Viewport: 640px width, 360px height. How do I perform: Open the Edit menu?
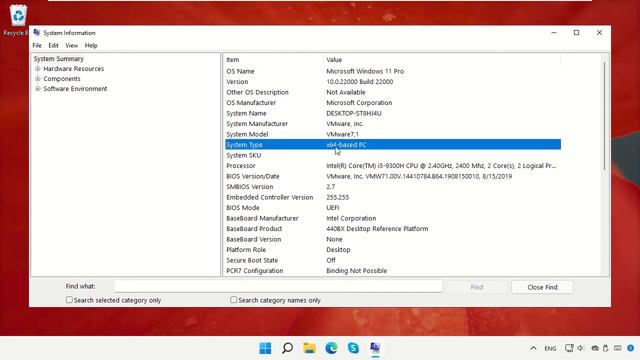[53, 45]
